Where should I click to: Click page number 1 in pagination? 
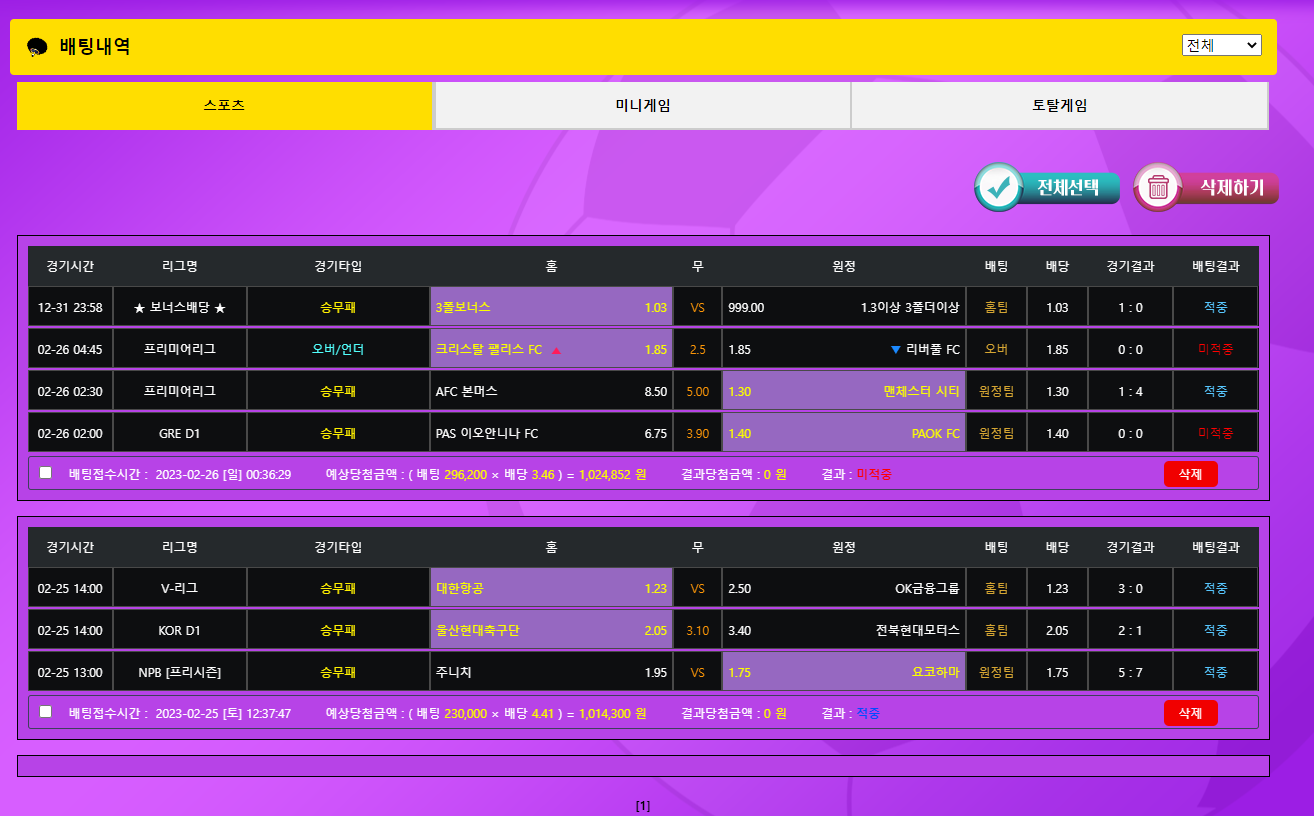(643, 805)
